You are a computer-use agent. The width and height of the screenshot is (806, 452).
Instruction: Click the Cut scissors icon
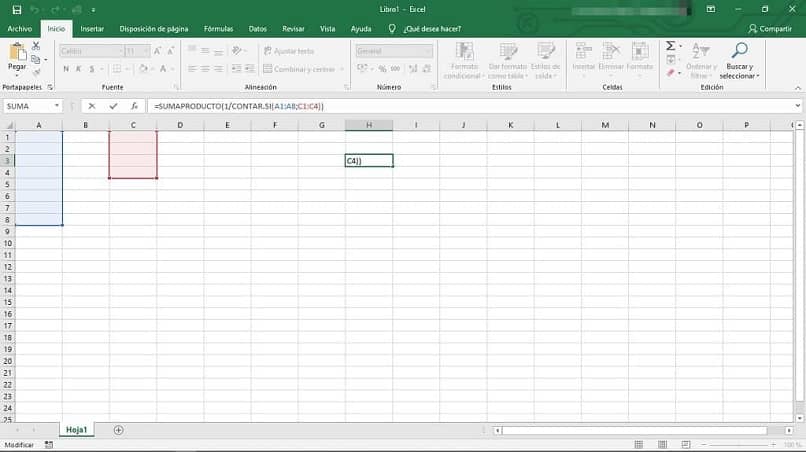(x=36, y=46)
